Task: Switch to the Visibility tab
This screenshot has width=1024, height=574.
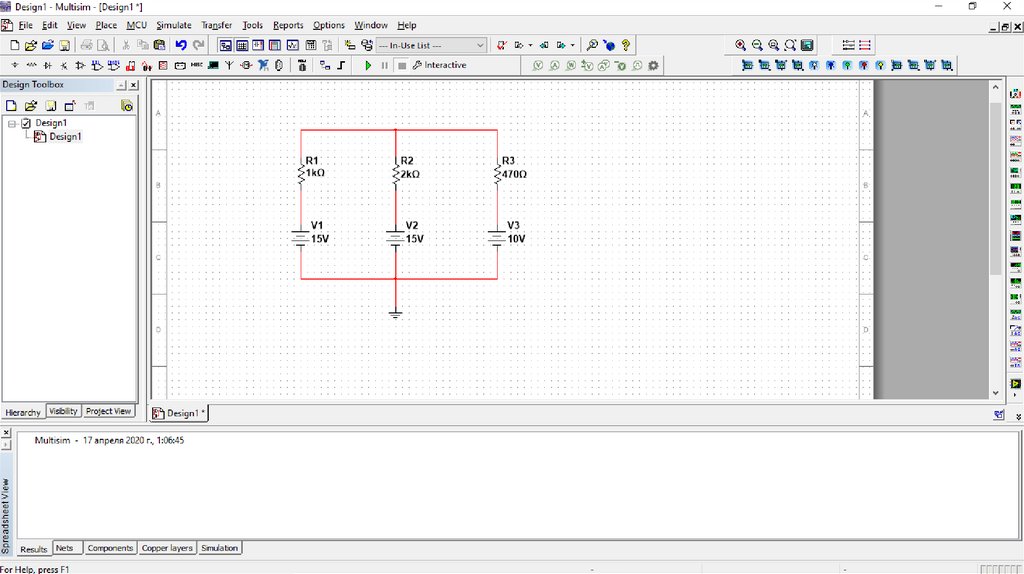Action: pos(63,411)
